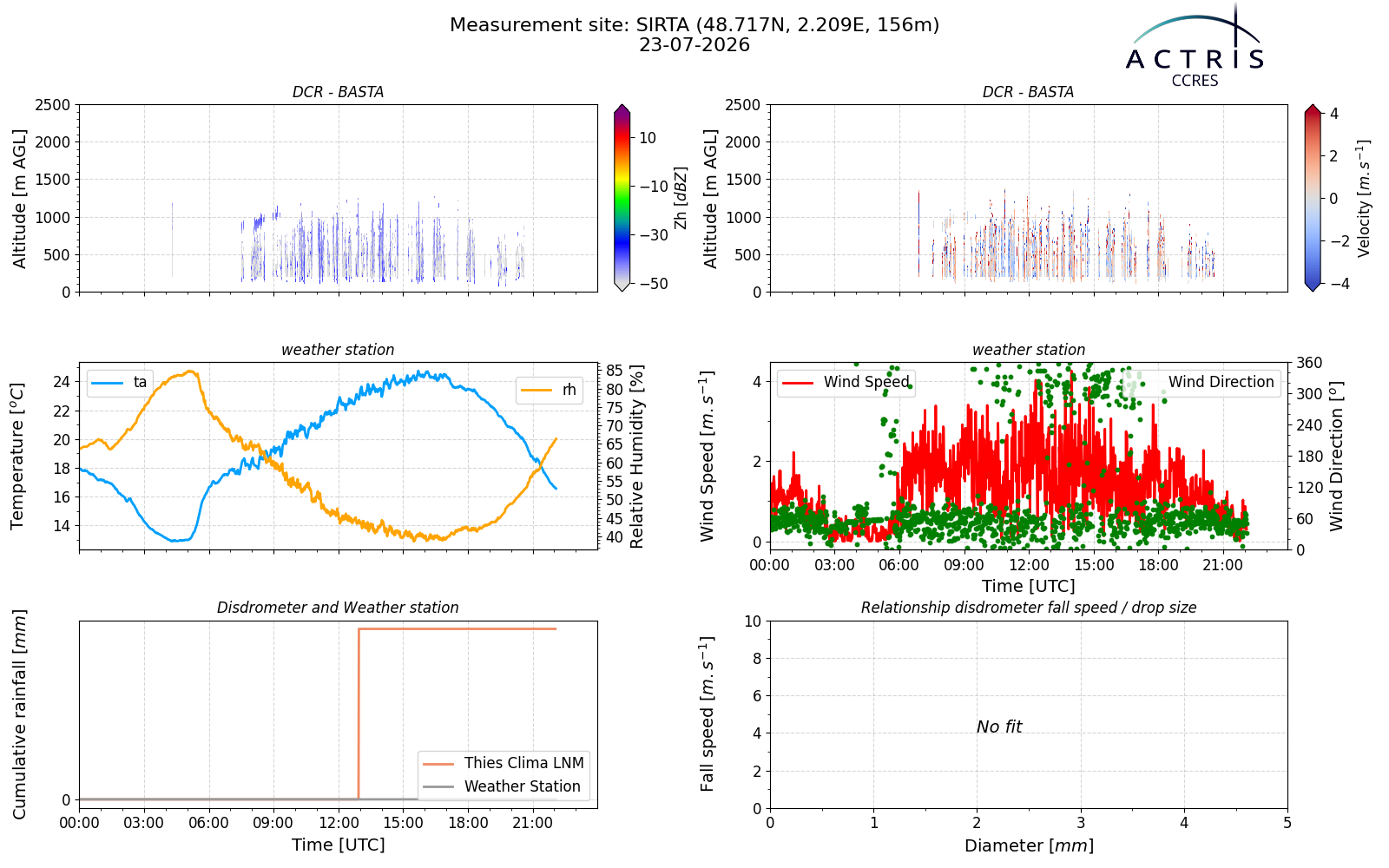1389x868 pixels.
Task: Click 'Altitude [m AGL]' label of the velocity plot
Action: [x=711, y=199]
